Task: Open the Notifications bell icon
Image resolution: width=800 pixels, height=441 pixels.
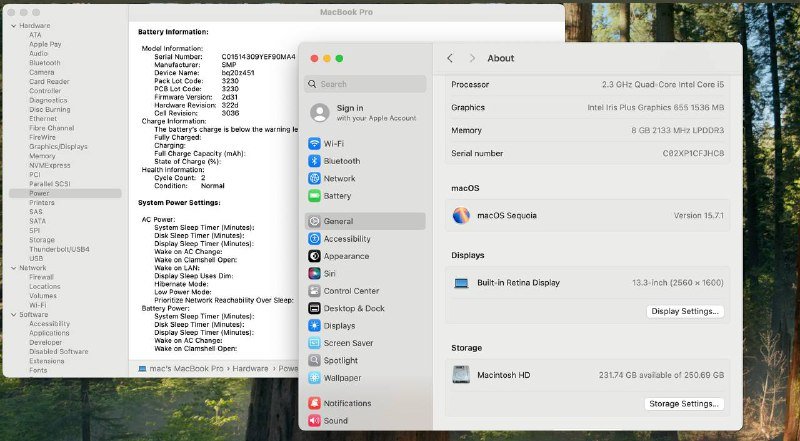Action: tap(314, 403)
